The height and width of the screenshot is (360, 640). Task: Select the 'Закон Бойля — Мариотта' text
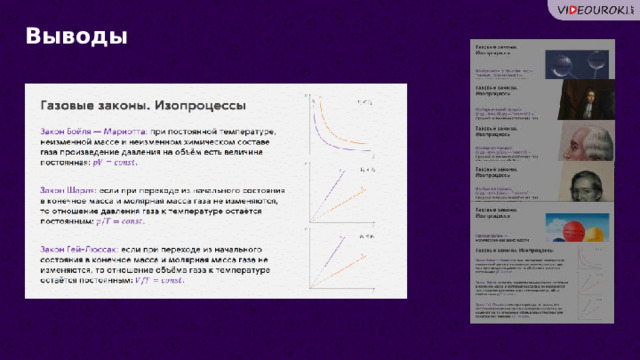93,131
